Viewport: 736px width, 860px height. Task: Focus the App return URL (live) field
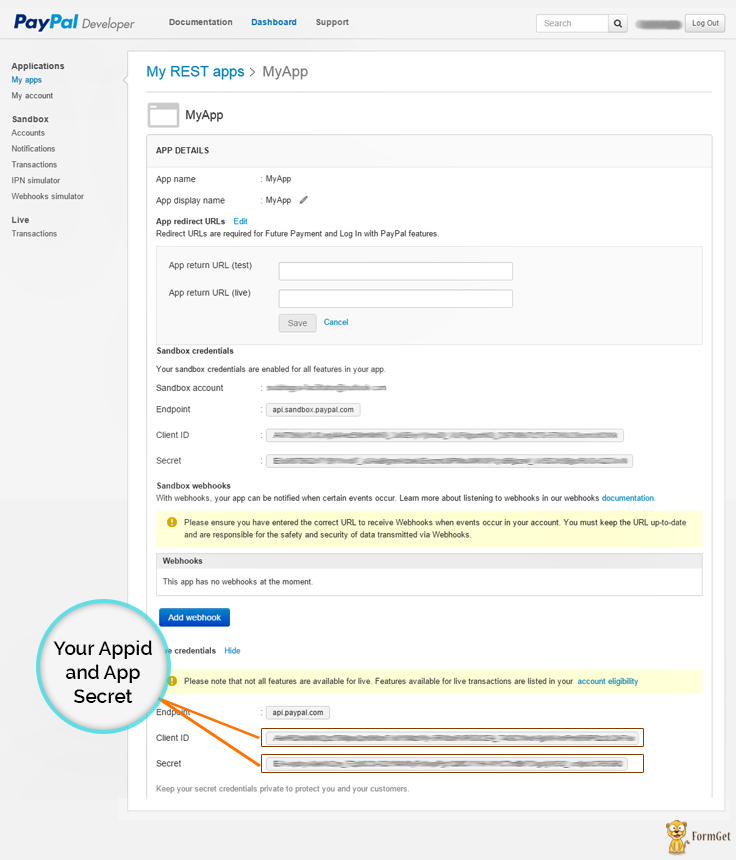[395, 298]
